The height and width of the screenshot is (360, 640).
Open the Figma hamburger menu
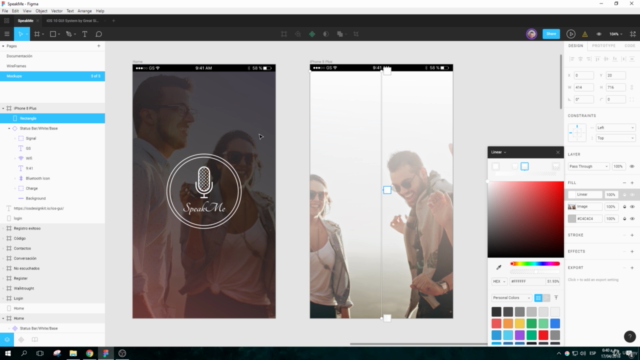tap(7, 34)
